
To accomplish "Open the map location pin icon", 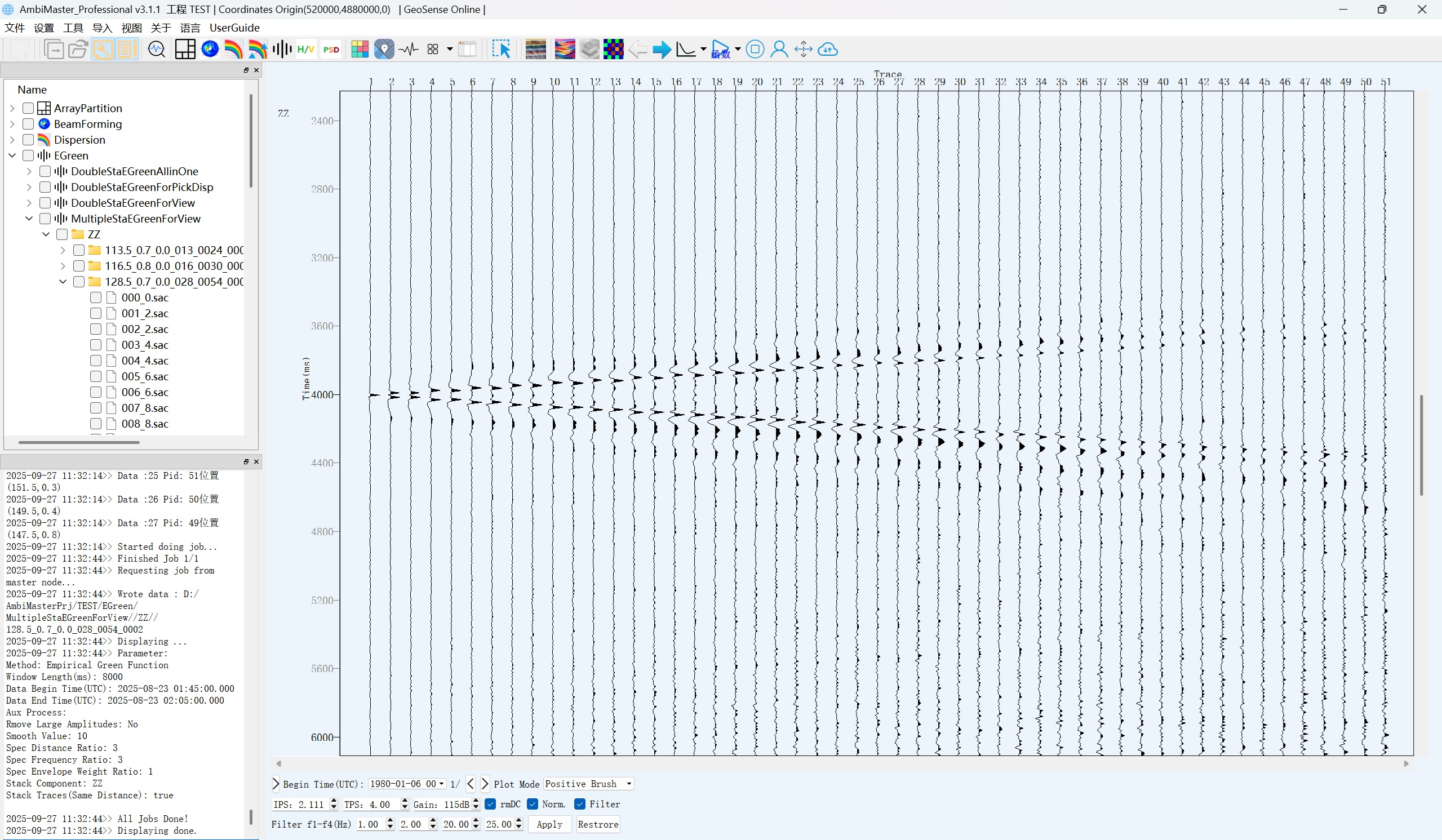I will click(384, 50).
